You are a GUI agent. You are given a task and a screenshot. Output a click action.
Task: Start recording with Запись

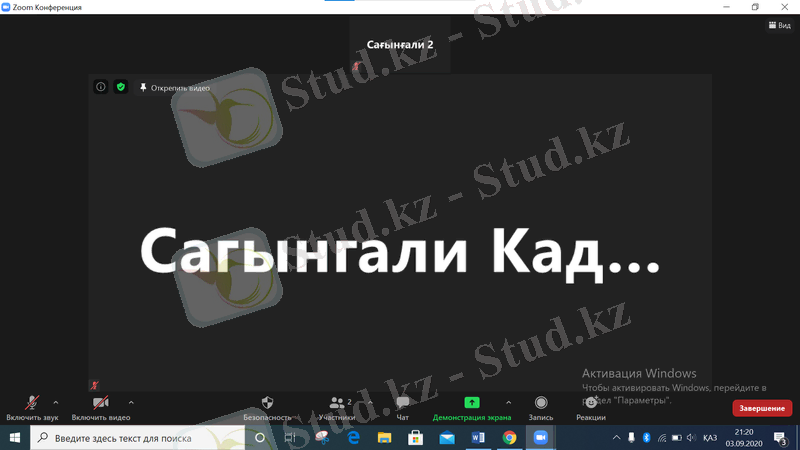pyautogui.click(x=541, y=408)
